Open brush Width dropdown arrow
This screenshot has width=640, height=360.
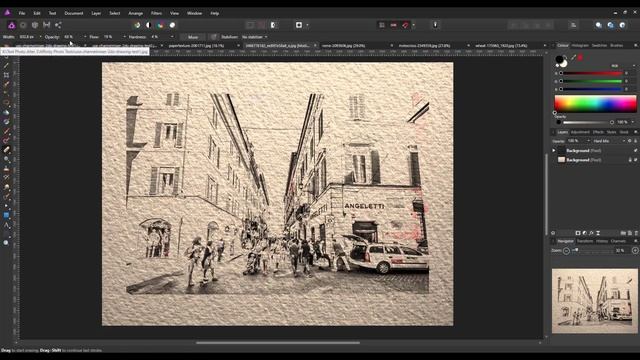click(x=40, y=37)
